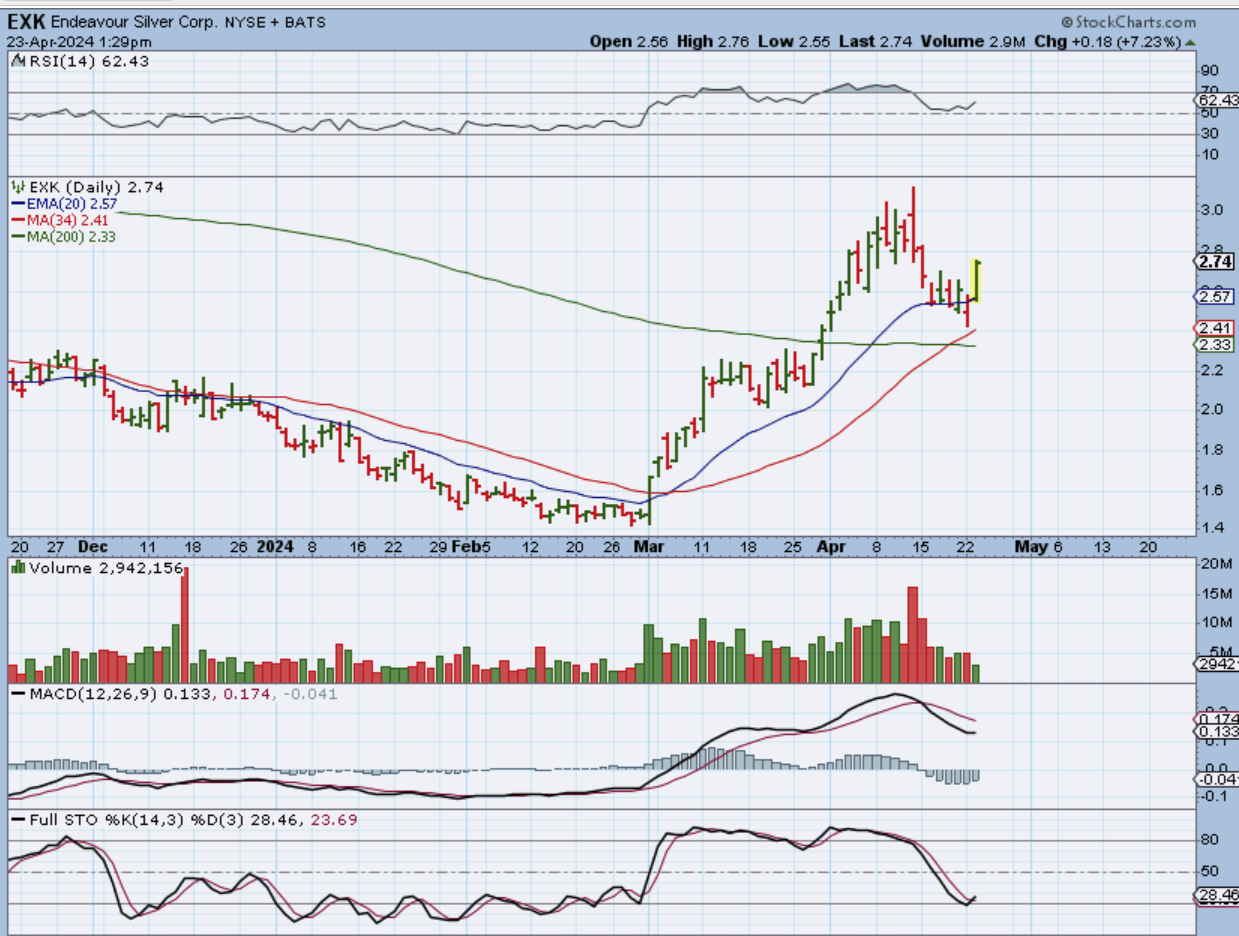Click the 1.4 price axis label
The width and height of the screenshot is (1239, 936).
point(1212,527)
